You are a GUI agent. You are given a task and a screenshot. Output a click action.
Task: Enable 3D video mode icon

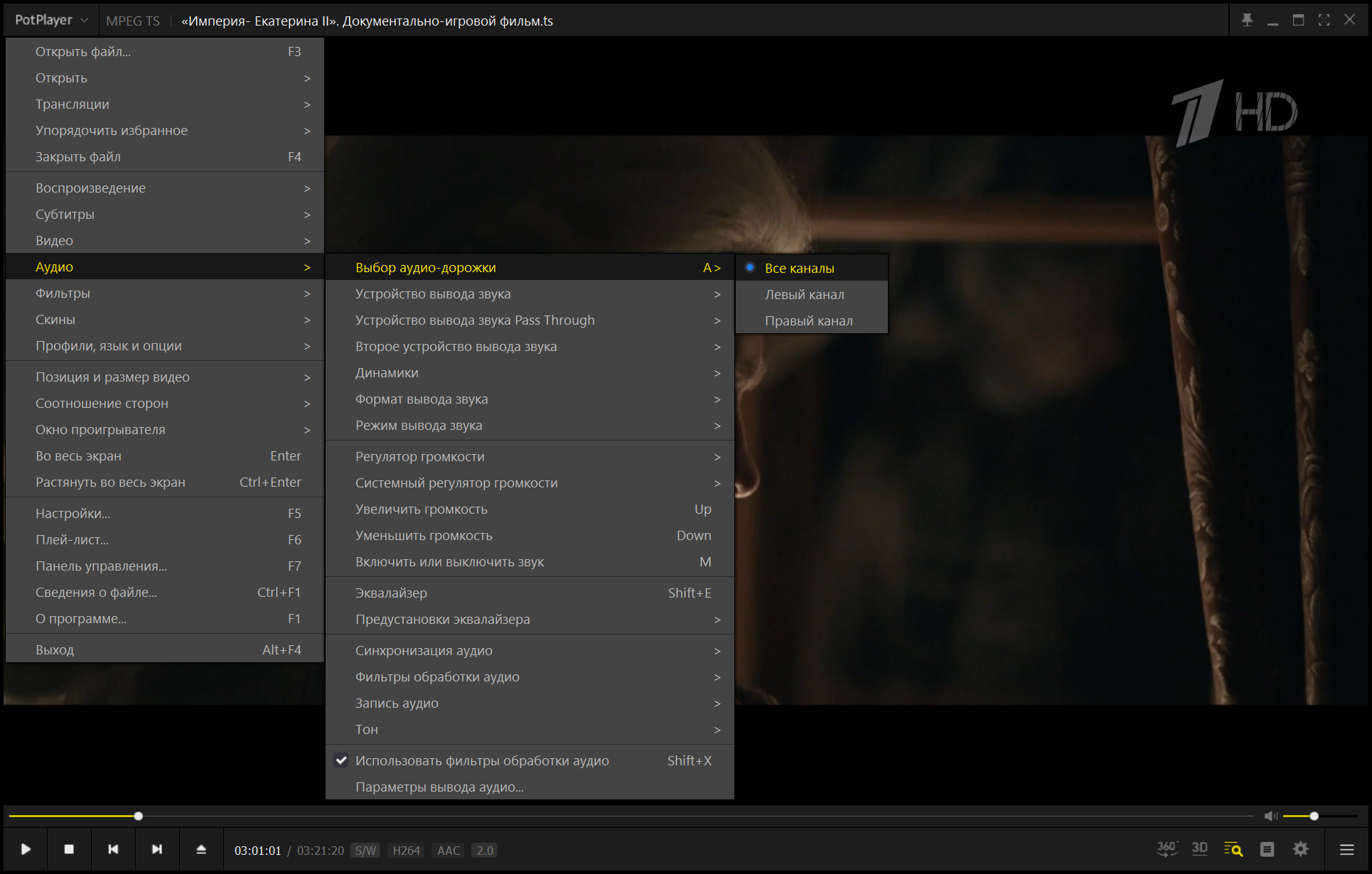coord(1200,848)
